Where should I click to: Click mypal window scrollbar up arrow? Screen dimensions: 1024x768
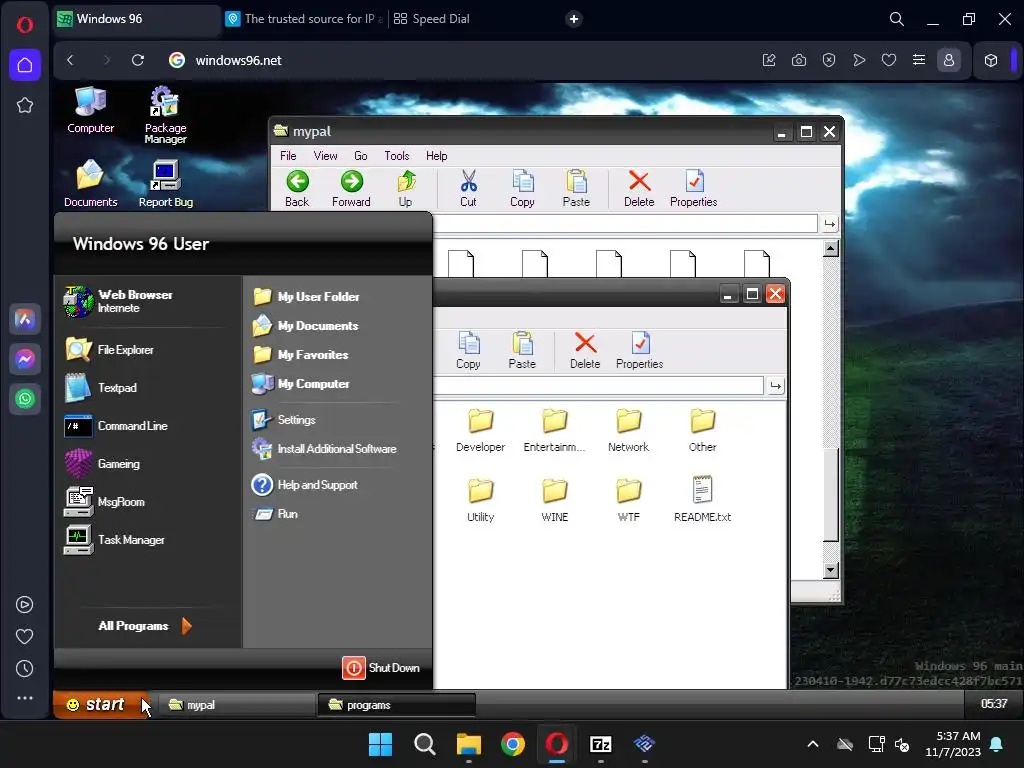831,249
